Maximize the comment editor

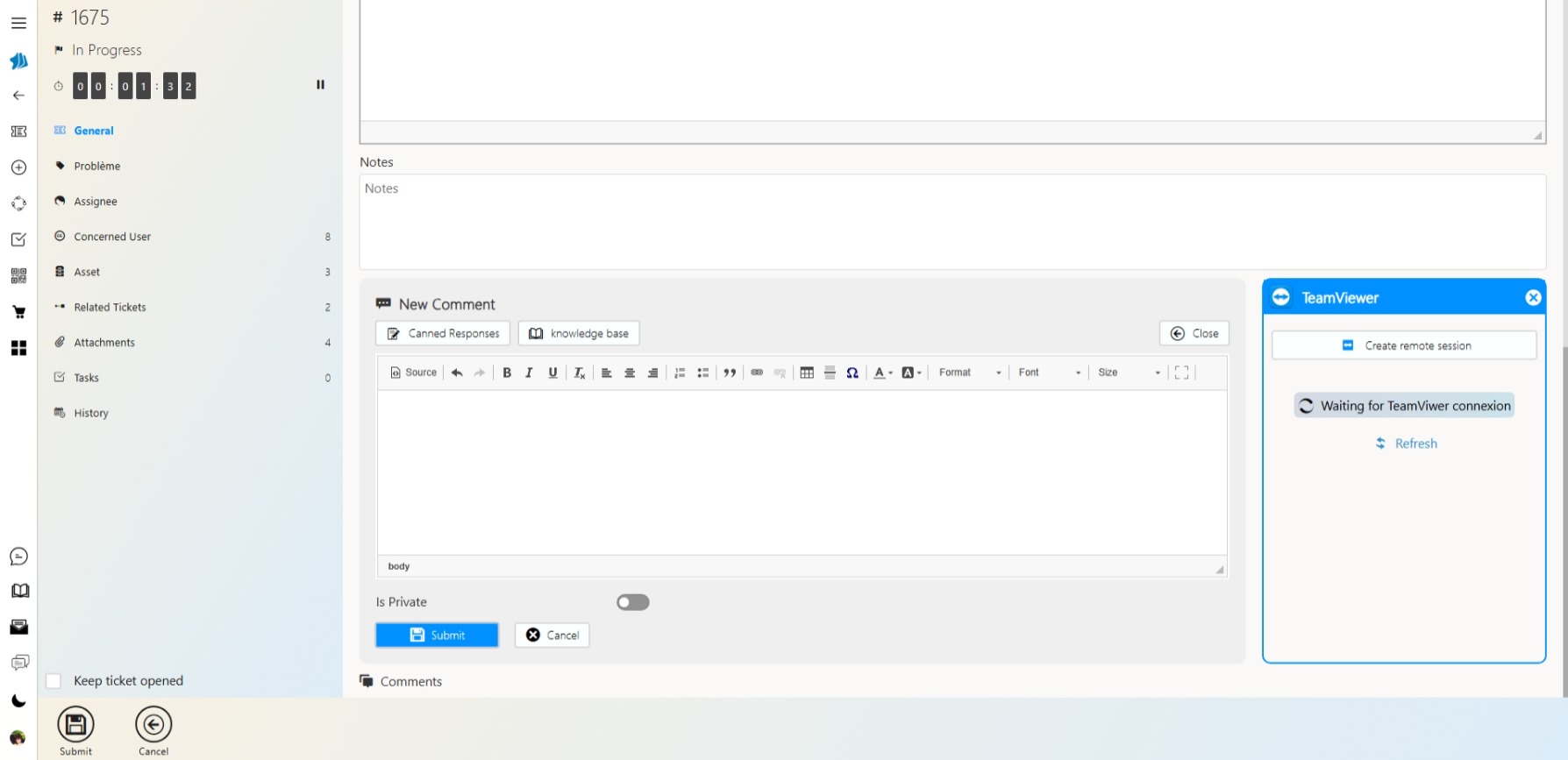(x=1181, y=373)
